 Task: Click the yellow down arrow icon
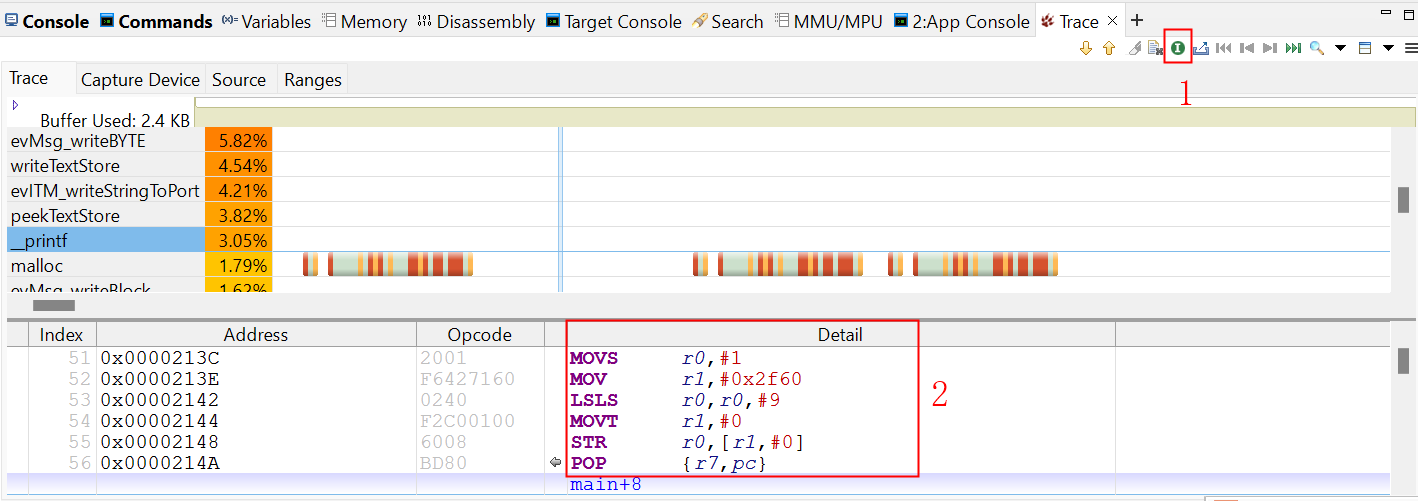(x=1086, y=48)
